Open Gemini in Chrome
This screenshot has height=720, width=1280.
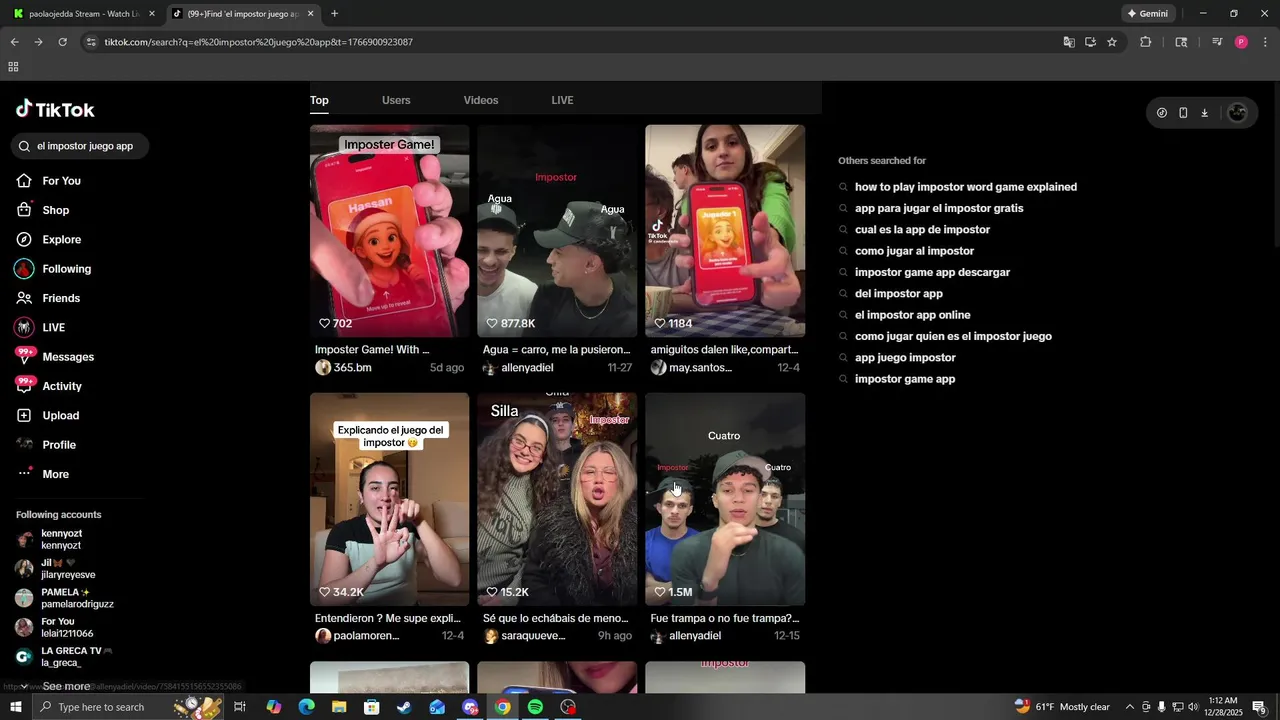coord(1147,14)
